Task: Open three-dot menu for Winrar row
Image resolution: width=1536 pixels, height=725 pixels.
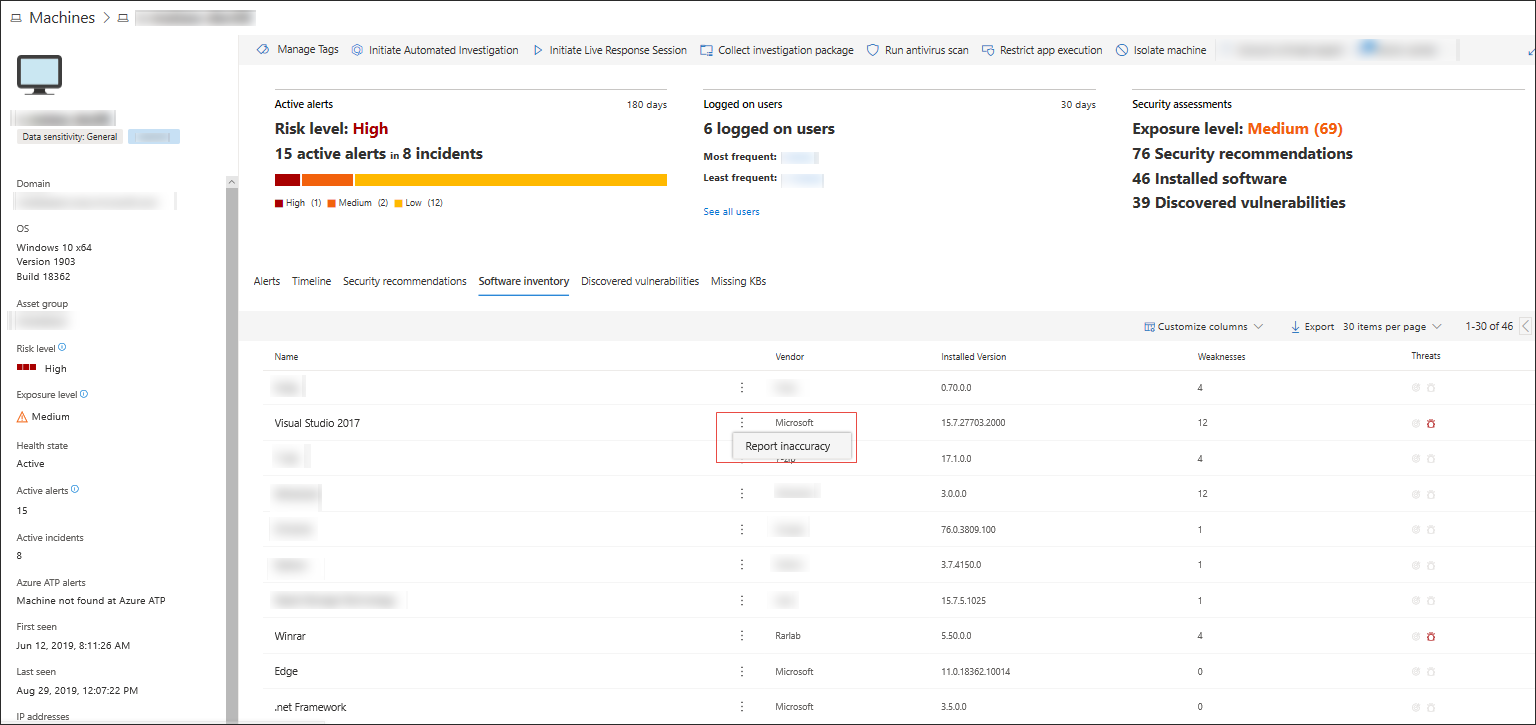Action: 742,636
